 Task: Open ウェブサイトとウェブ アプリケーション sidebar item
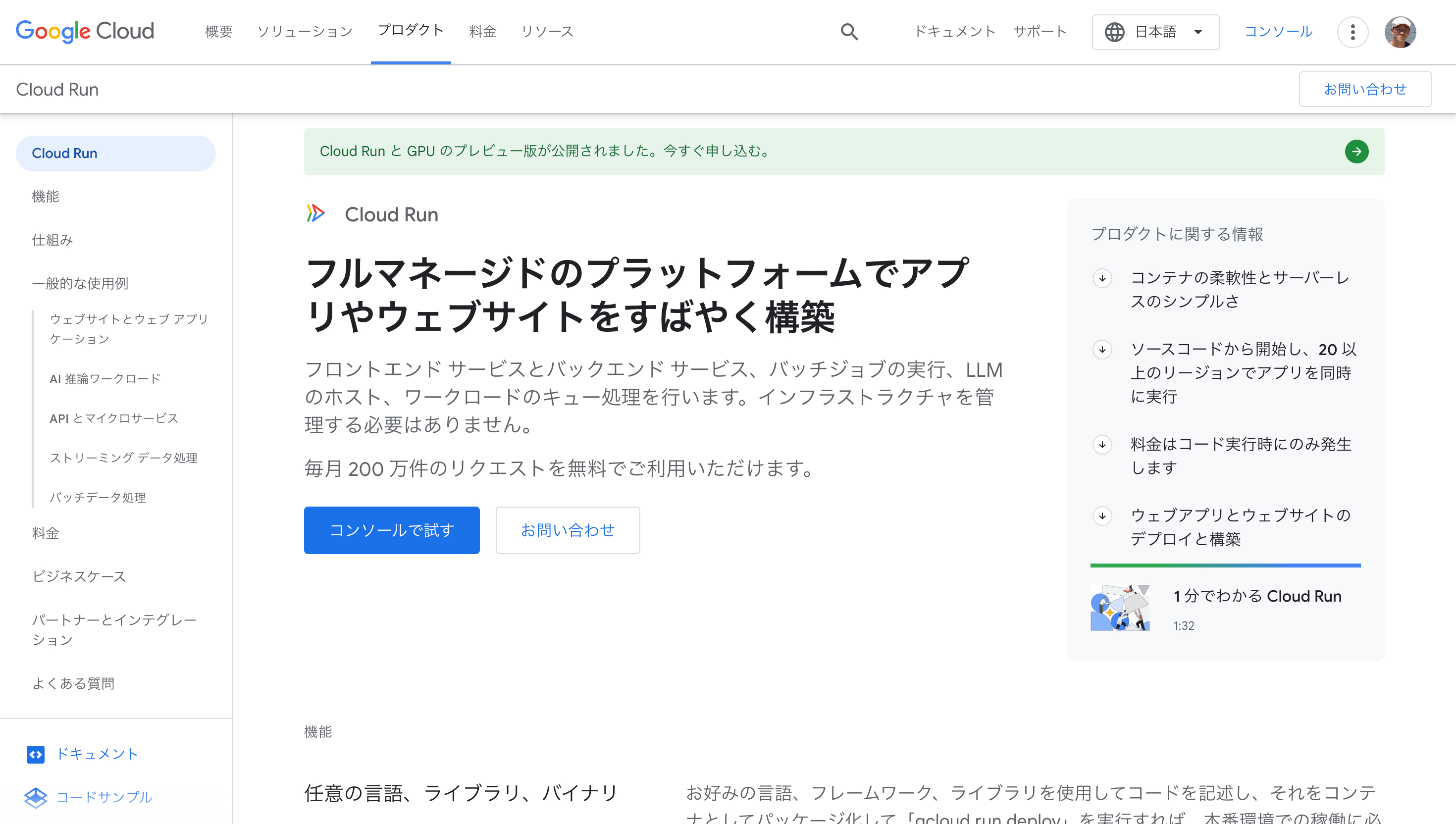click(x=129, y=329)
